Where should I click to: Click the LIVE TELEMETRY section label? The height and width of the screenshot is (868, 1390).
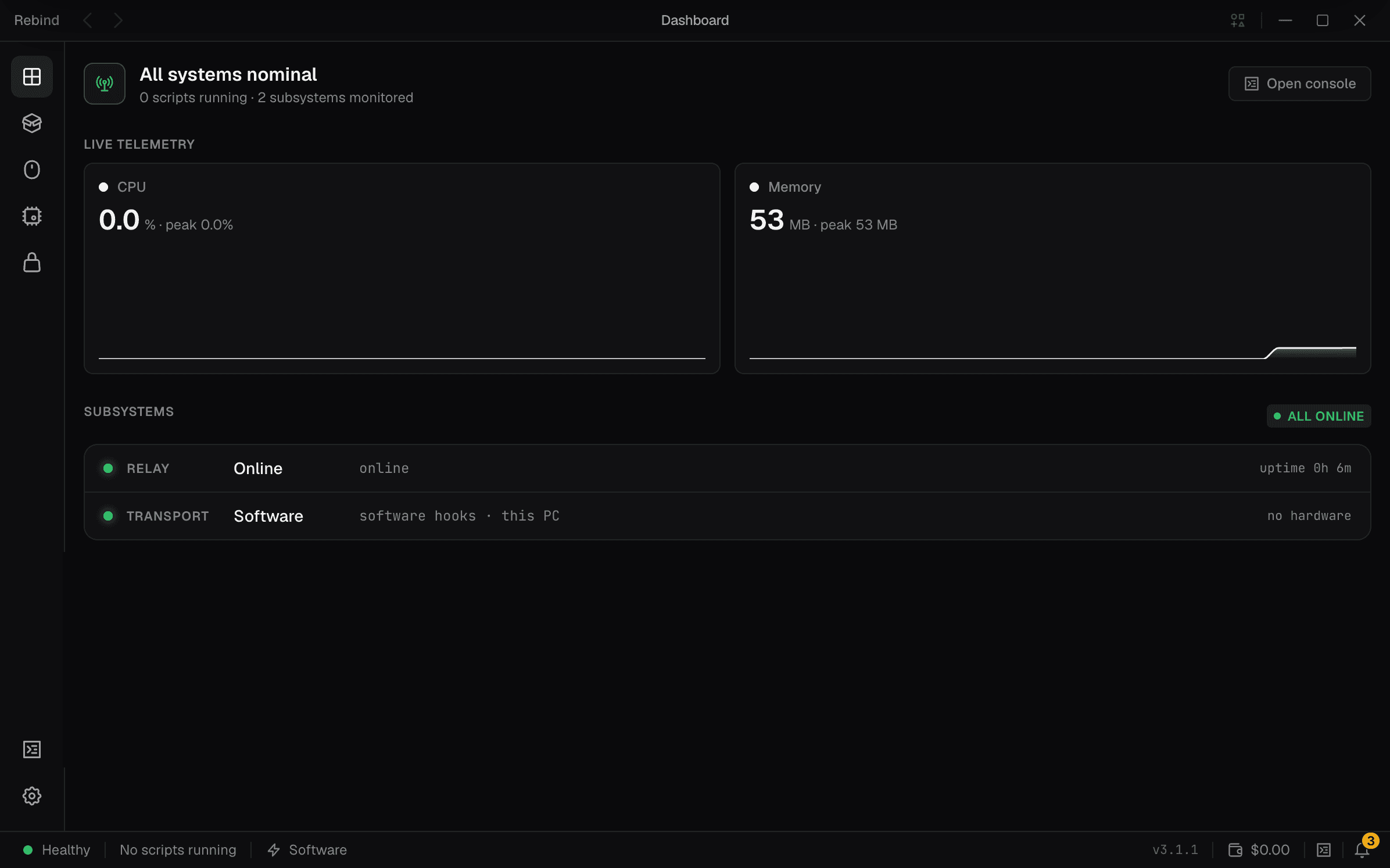139,144
